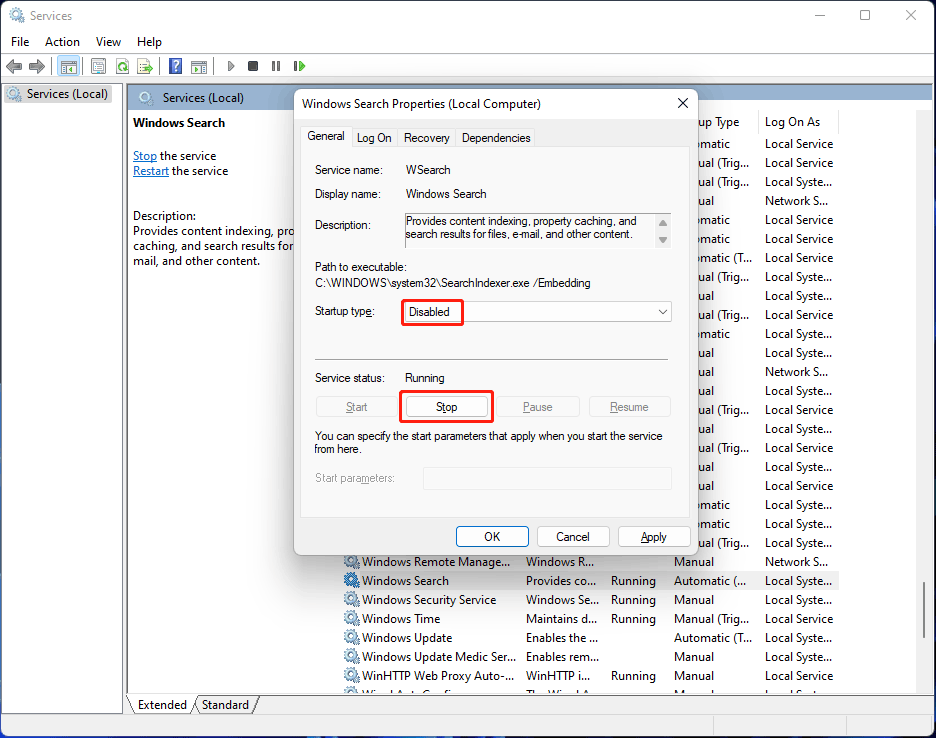Click the Export List toolbar icon
The width and height of the screenshot is (936, 738).
(146, 66)
